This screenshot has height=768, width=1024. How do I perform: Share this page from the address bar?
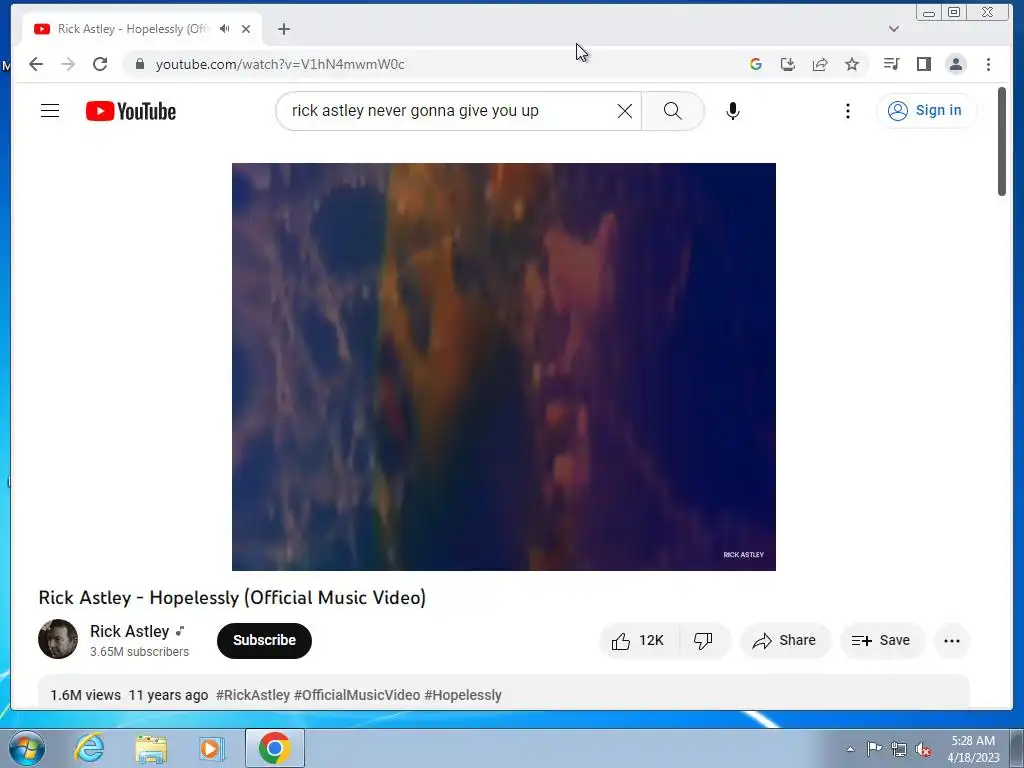point(820,64)
